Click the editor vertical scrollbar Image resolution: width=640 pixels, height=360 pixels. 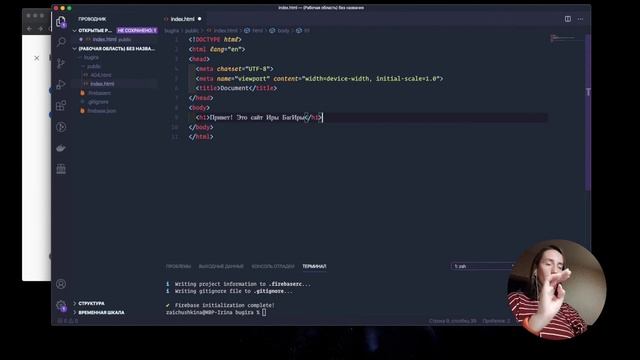(588, 112)
